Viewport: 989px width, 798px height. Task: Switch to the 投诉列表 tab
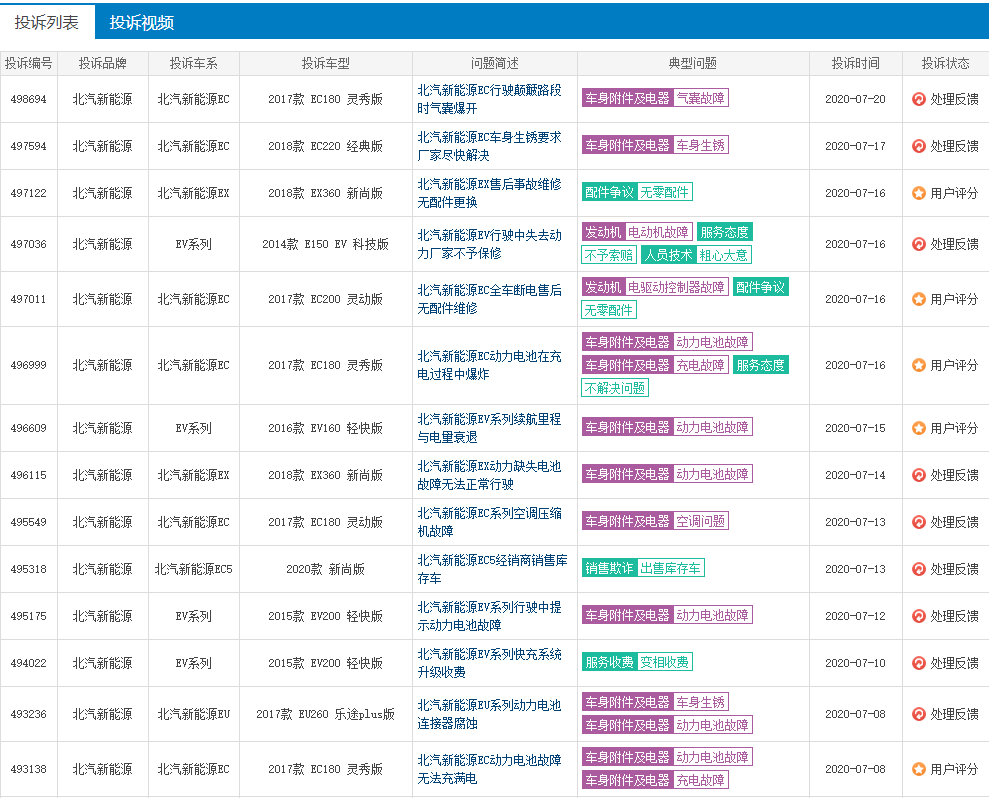(47, 22)
